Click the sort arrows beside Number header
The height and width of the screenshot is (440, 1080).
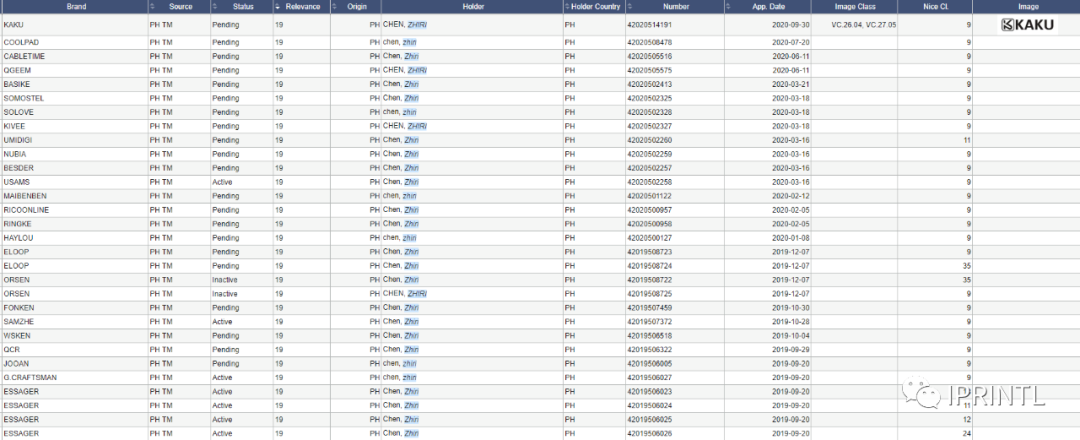tap(630, 6)
